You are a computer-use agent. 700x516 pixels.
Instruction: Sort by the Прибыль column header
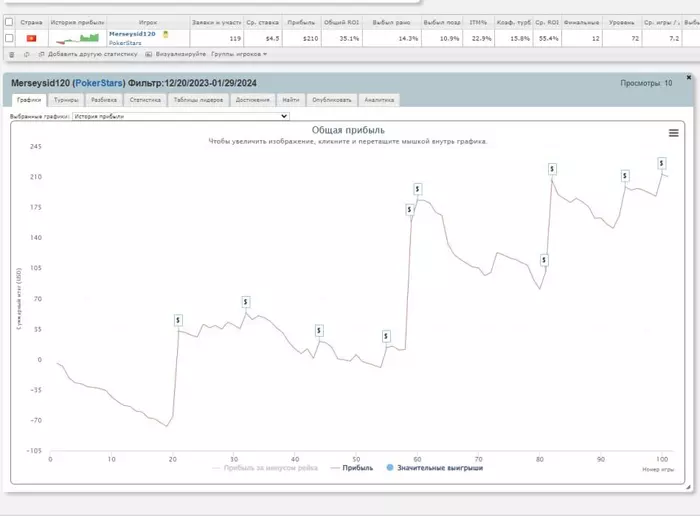301,22
